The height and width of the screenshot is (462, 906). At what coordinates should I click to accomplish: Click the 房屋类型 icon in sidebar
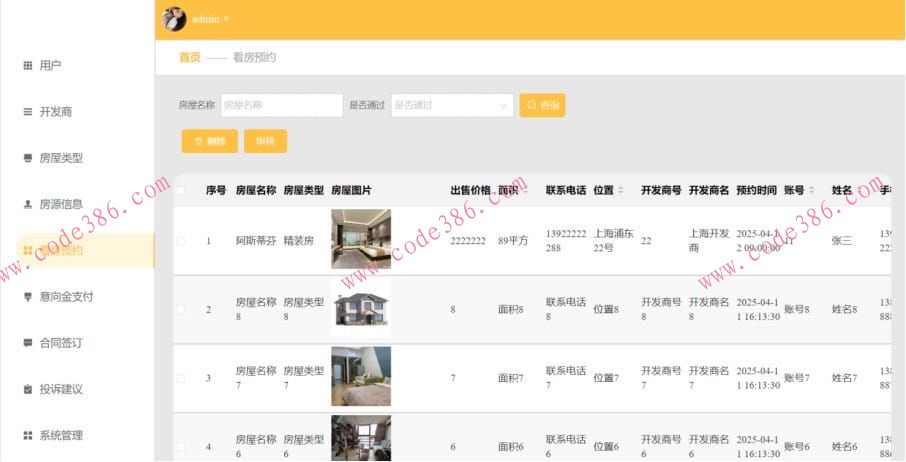[28, 158]
